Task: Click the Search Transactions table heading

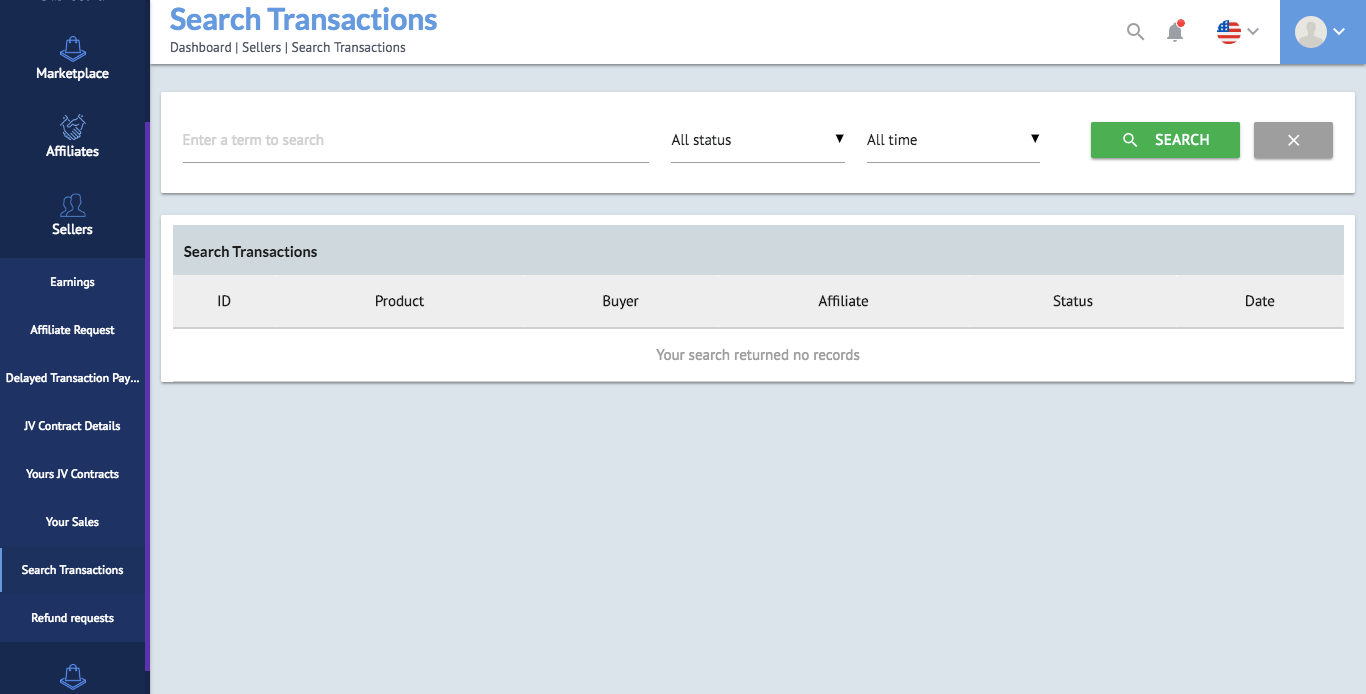Action: [x=250, y=252]
